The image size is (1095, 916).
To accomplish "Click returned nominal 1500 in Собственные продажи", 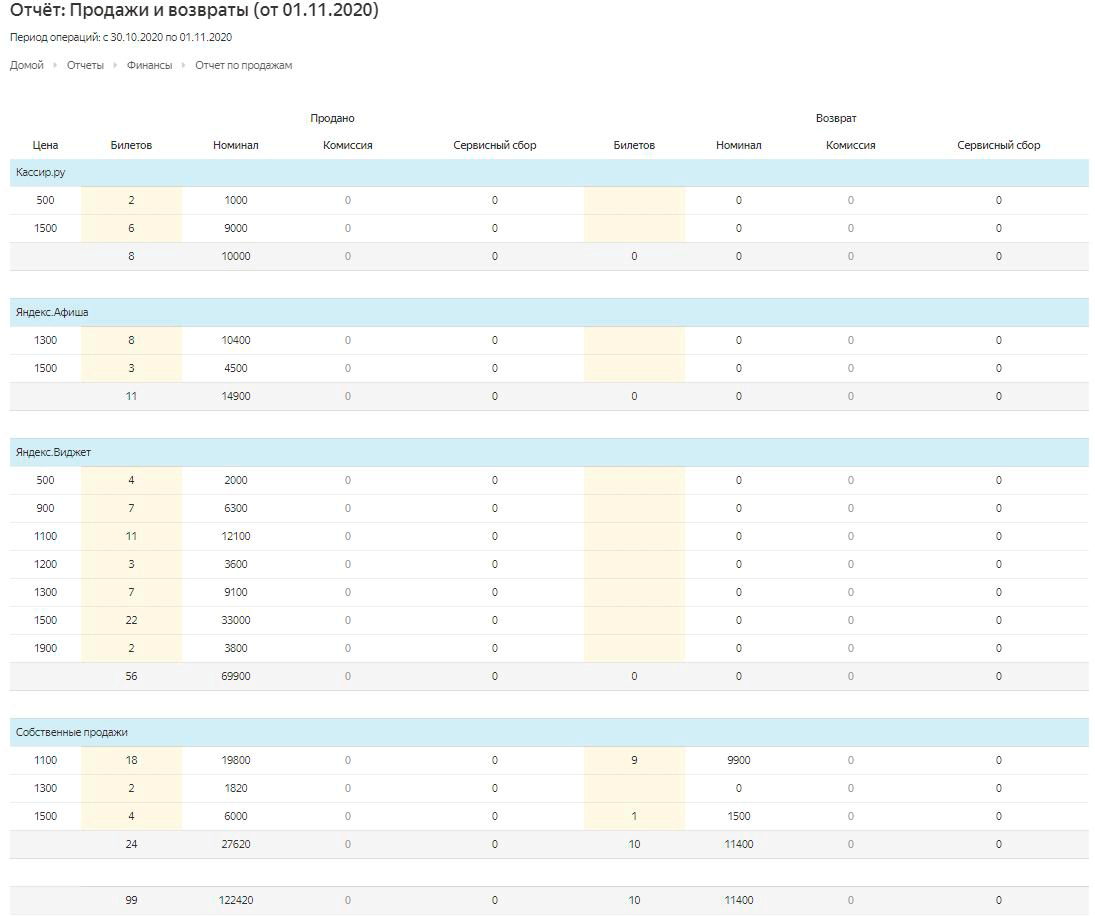I will (x=739, y=816).
